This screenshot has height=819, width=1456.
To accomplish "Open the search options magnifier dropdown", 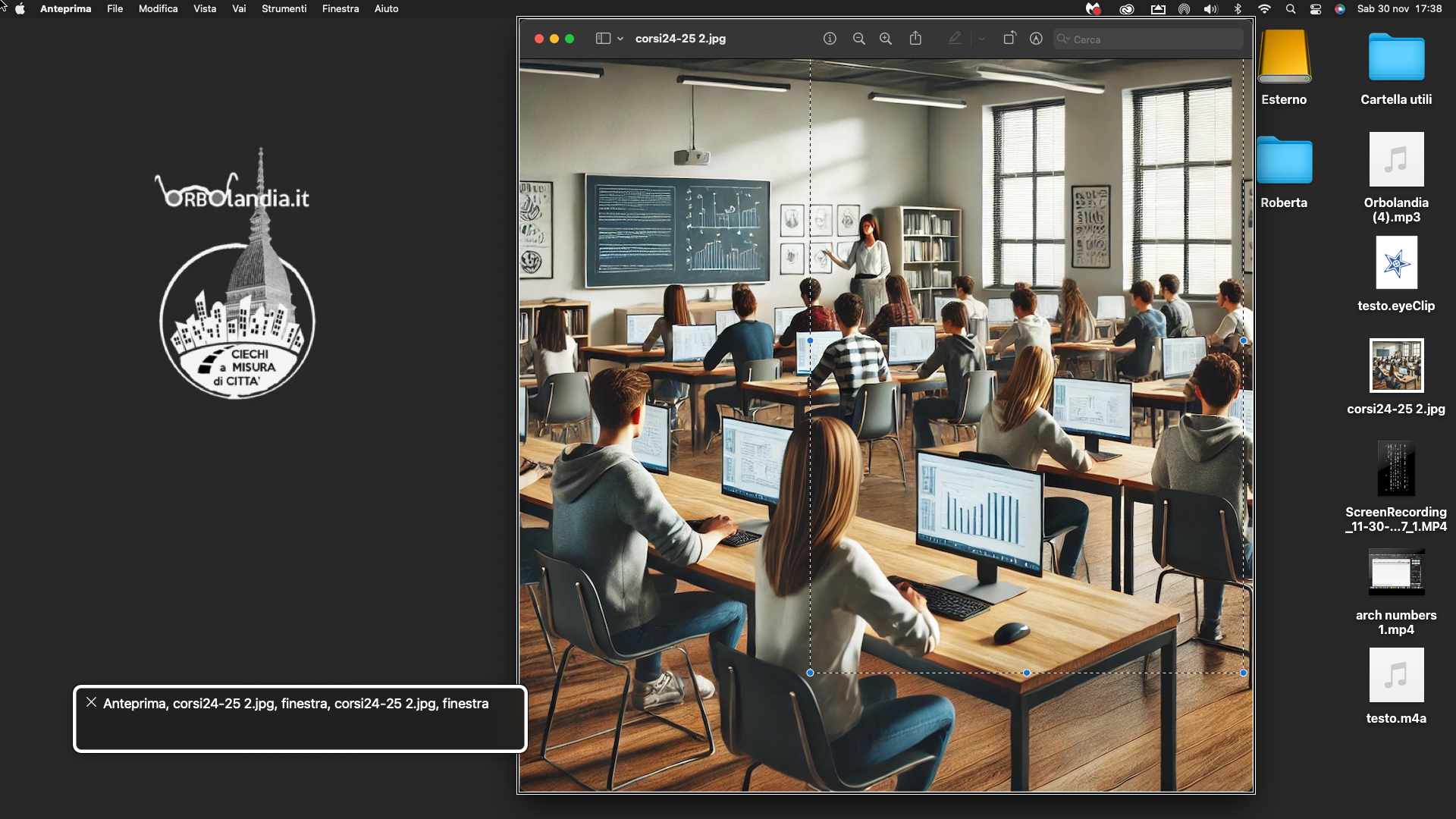I will 1063,39.
